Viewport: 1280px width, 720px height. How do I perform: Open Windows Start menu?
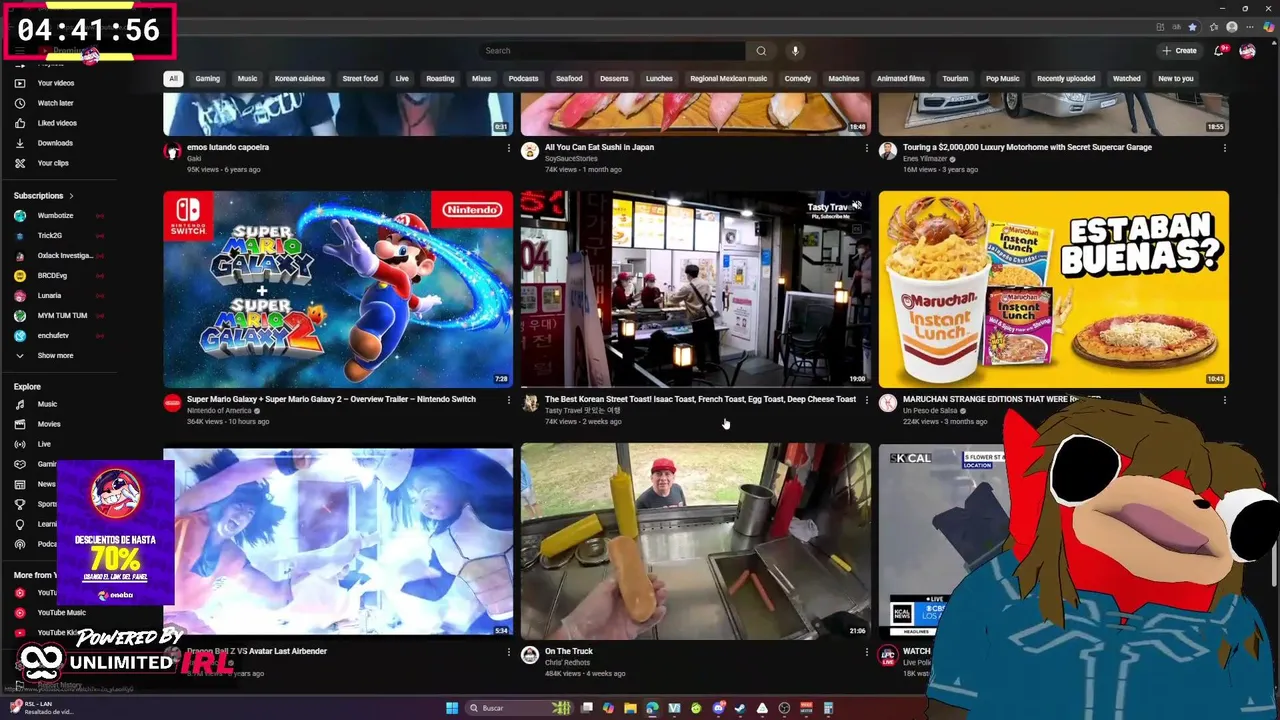click(x=452, y=708)
